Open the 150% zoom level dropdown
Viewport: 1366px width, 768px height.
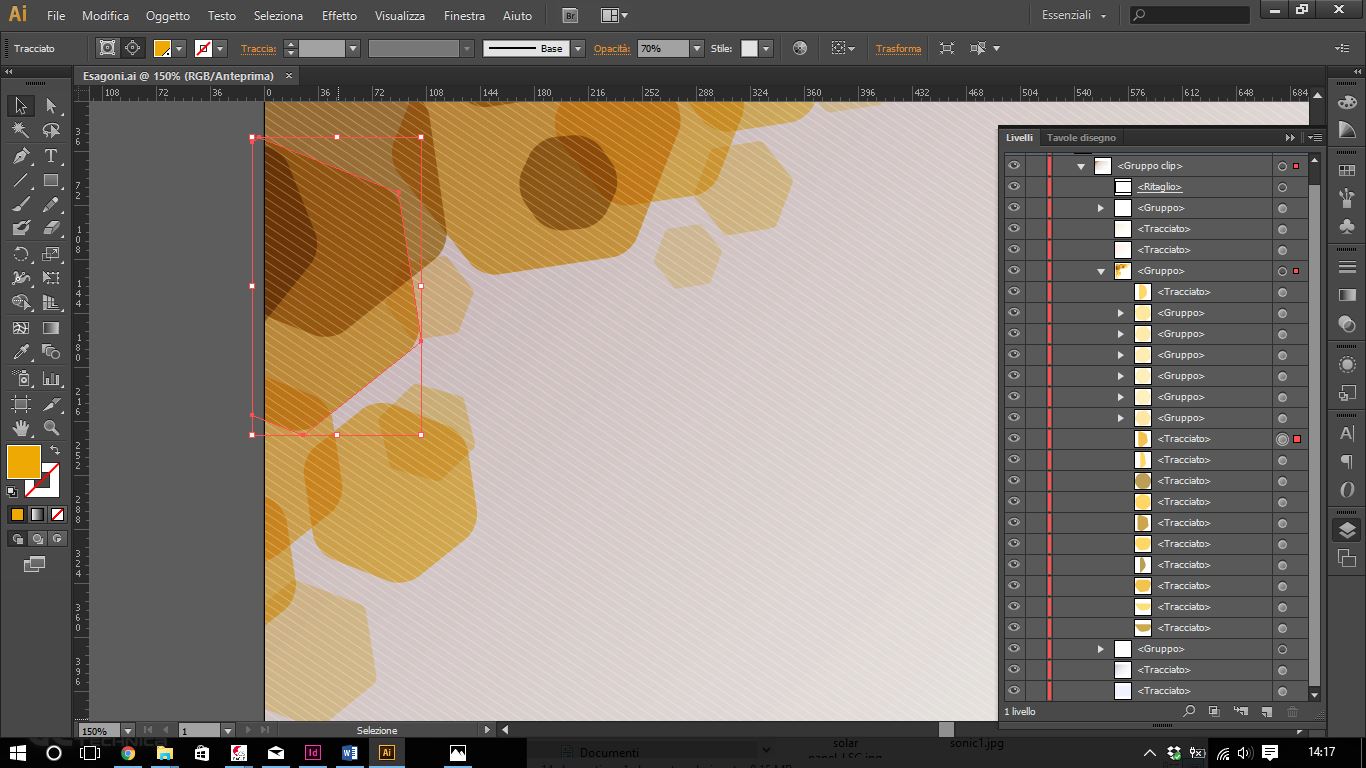[127, 731]
